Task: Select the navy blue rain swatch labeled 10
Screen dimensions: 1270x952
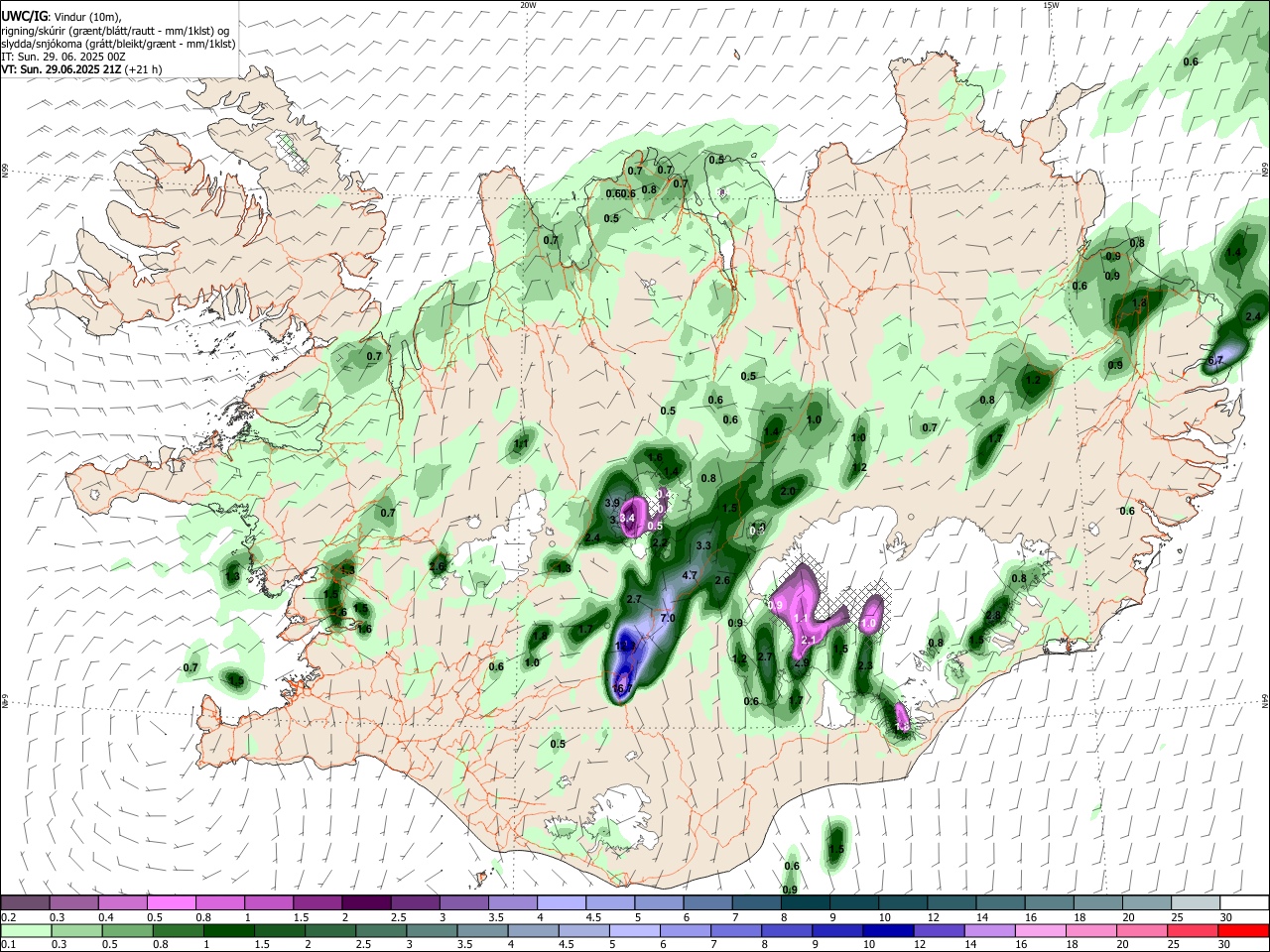Action: pos(886,930)
